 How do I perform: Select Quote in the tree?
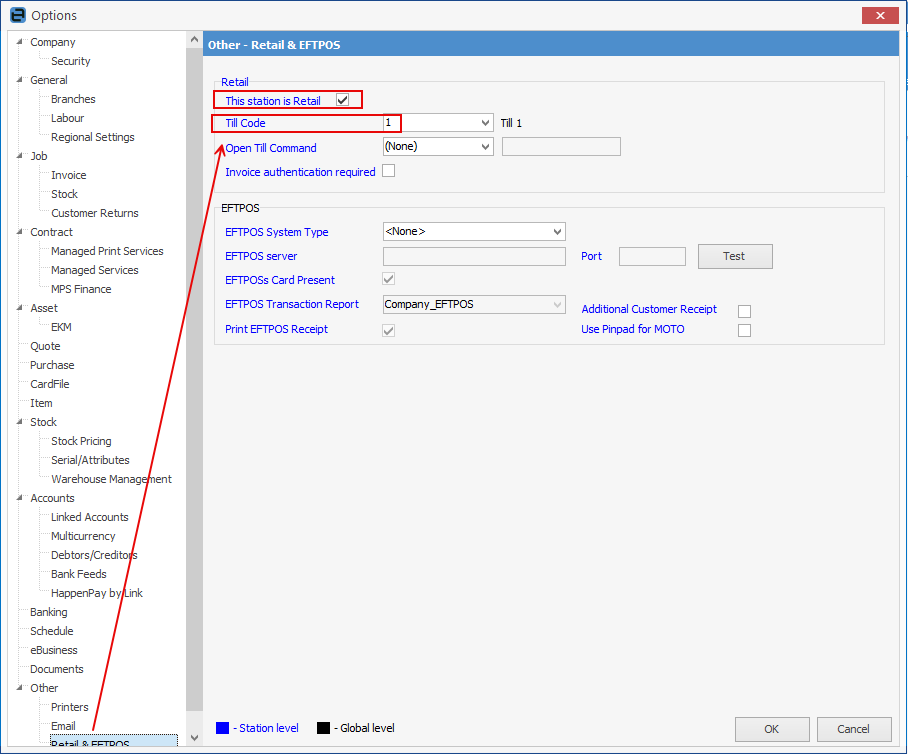45,346
